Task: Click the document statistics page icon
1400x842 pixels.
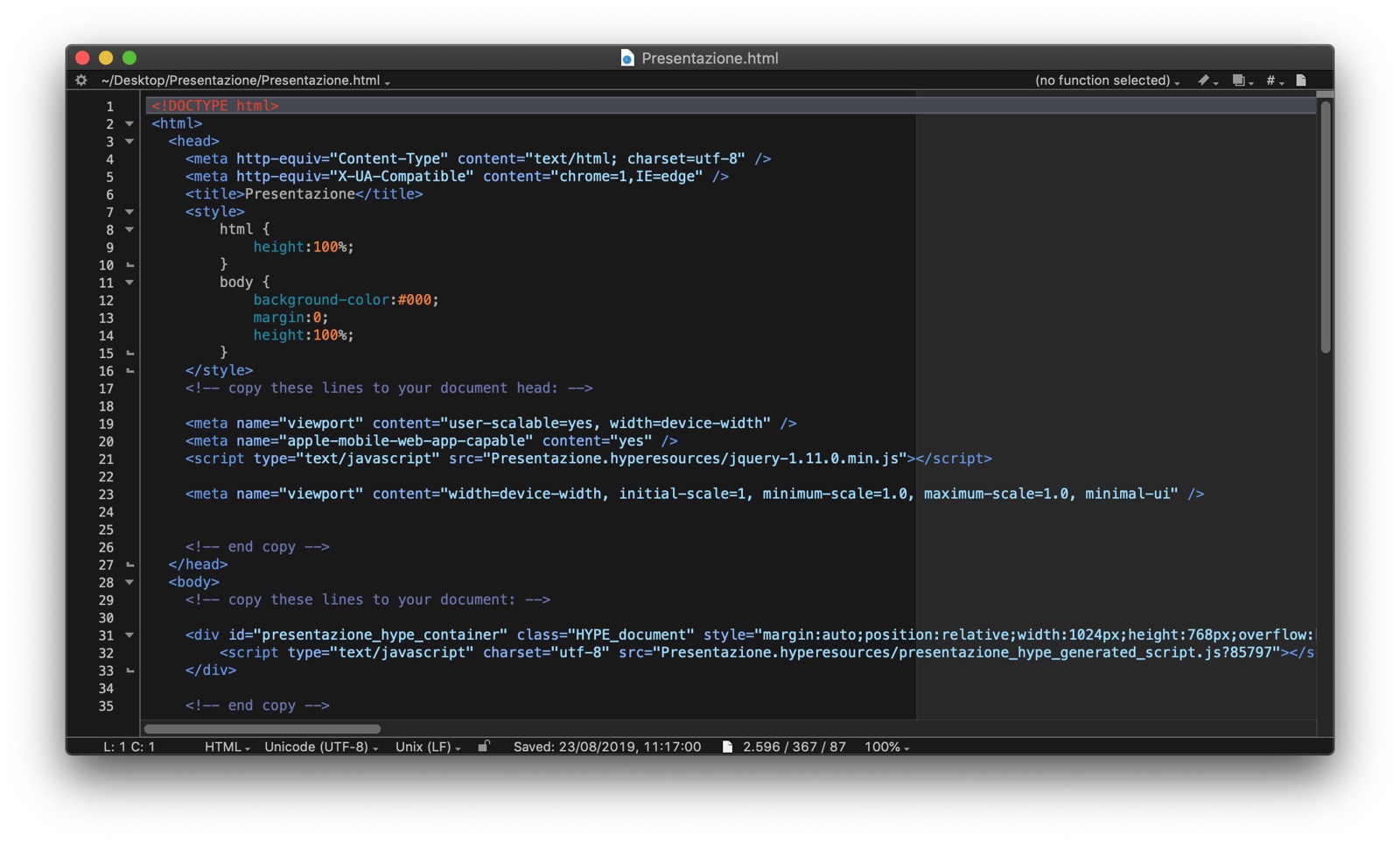Action: pos(727,747)
